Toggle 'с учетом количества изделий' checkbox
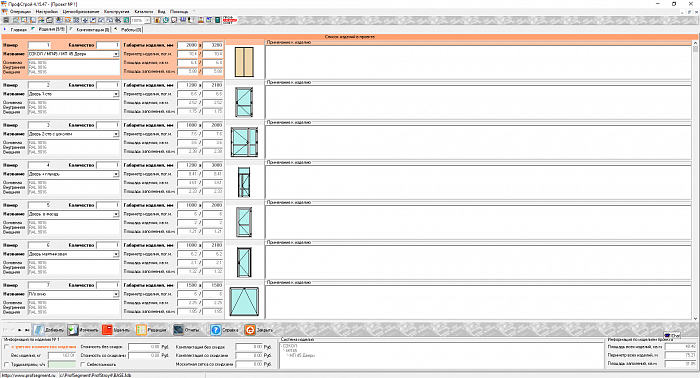This screenshot has width=700, height=378. point(6,346)
